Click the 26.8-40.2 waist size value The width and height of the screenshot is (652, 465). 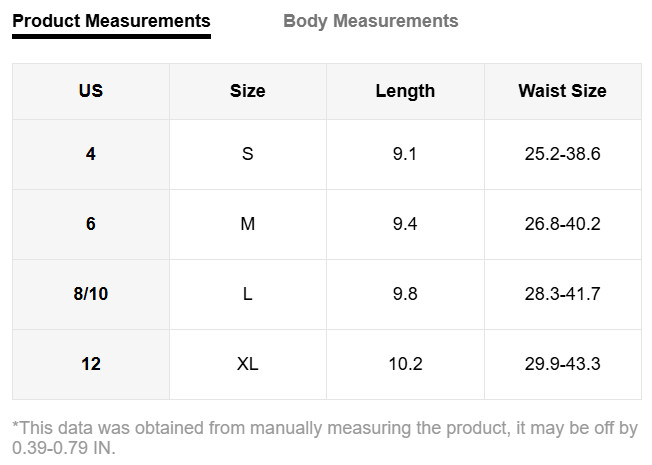[563, 224]
